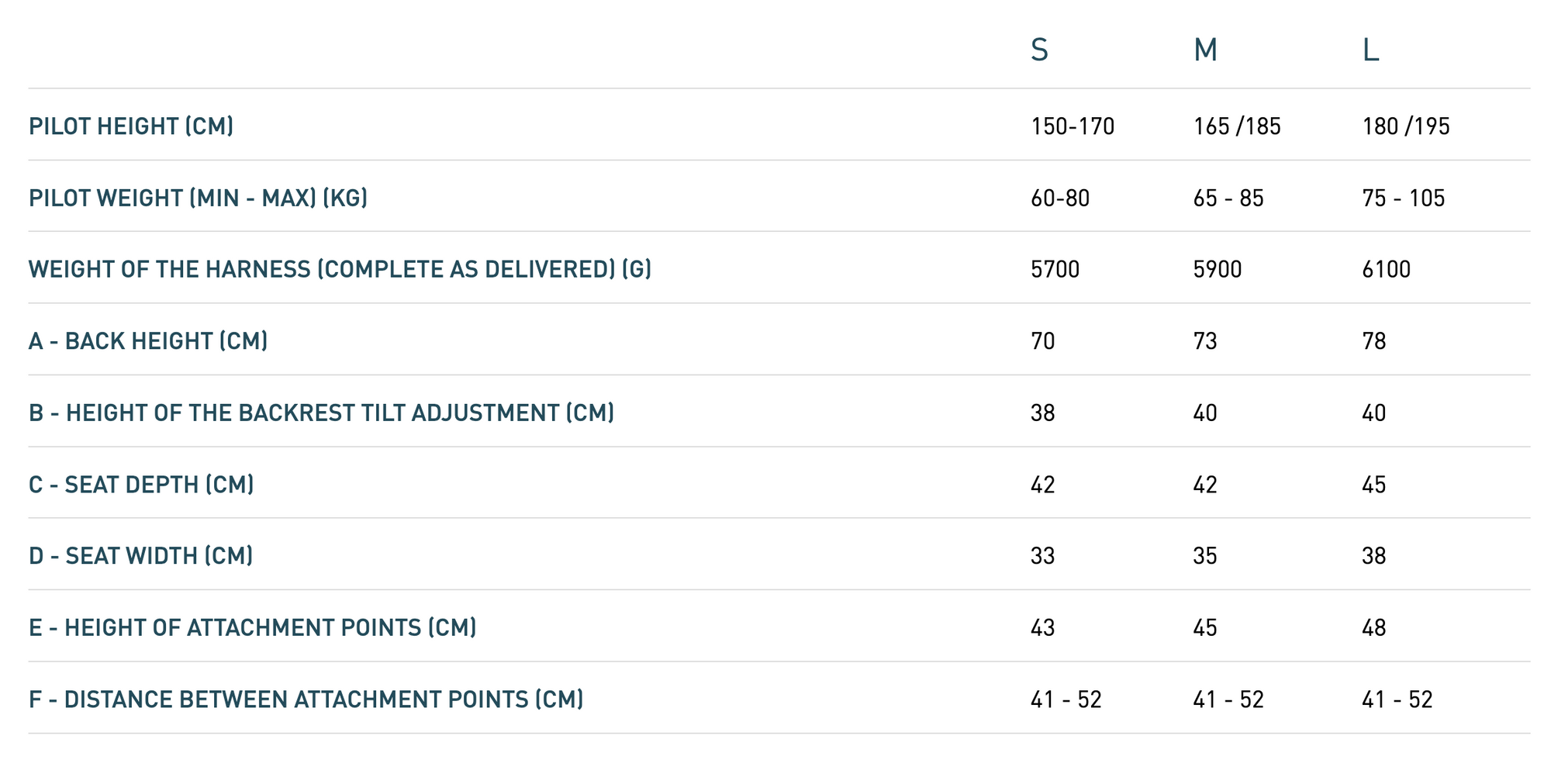Select the Pilot Height (CM) row label

(x=131, y=126)
